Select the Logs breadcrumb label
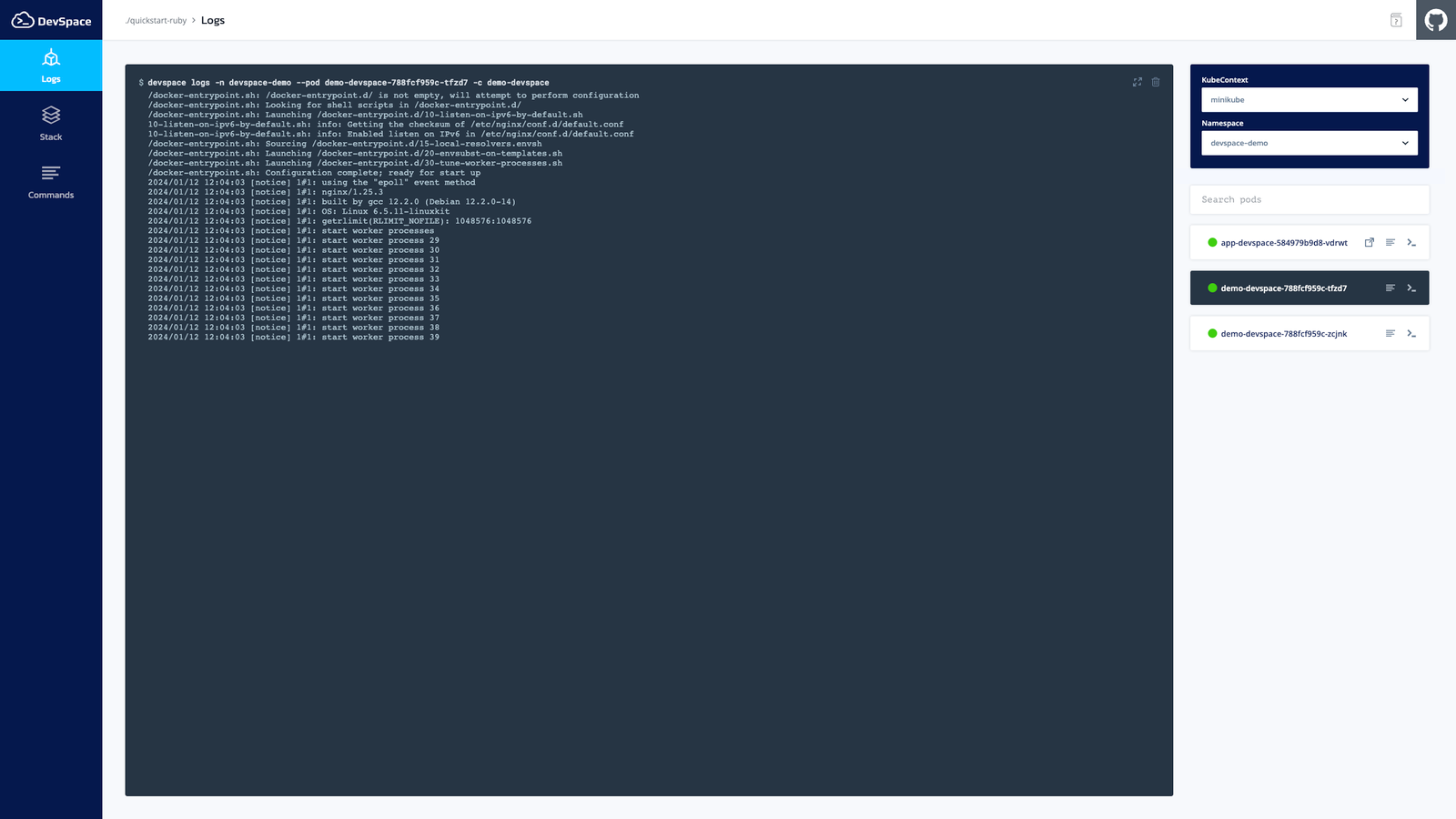Viewport: 1456px width, 819px height. [213, 19]
